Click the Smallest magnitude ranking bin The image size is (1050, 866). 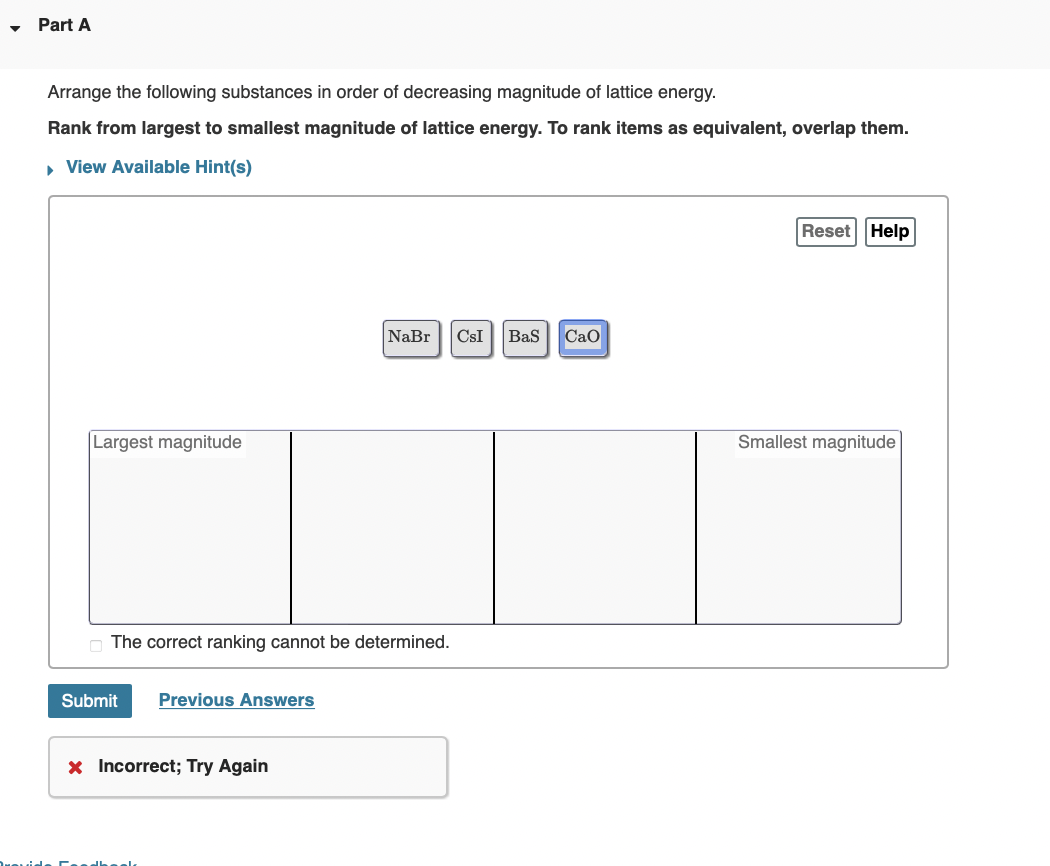pyautogui.click(x=799, y=527)
